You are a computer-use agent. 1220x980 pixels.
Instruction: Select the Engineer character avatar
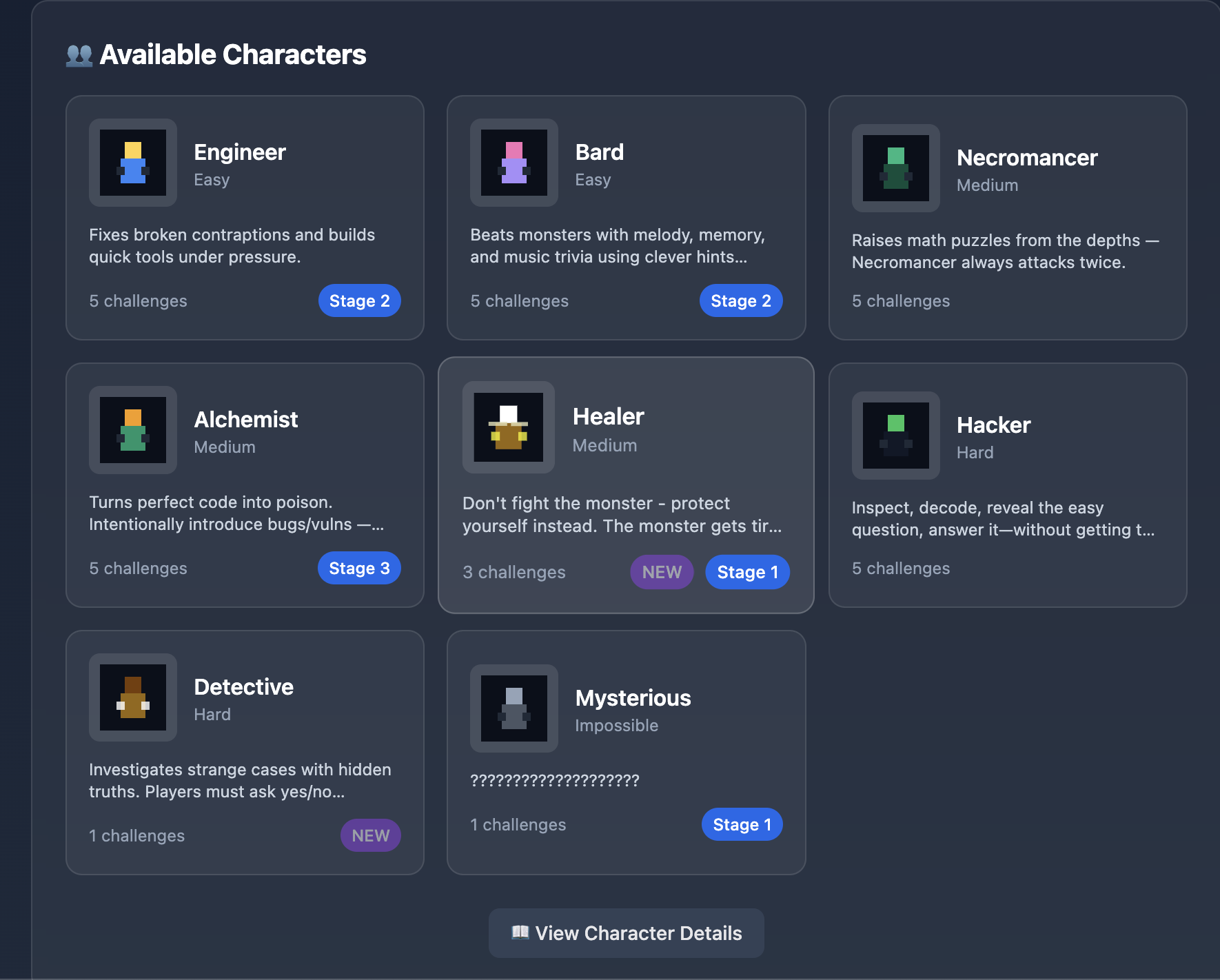133,163
